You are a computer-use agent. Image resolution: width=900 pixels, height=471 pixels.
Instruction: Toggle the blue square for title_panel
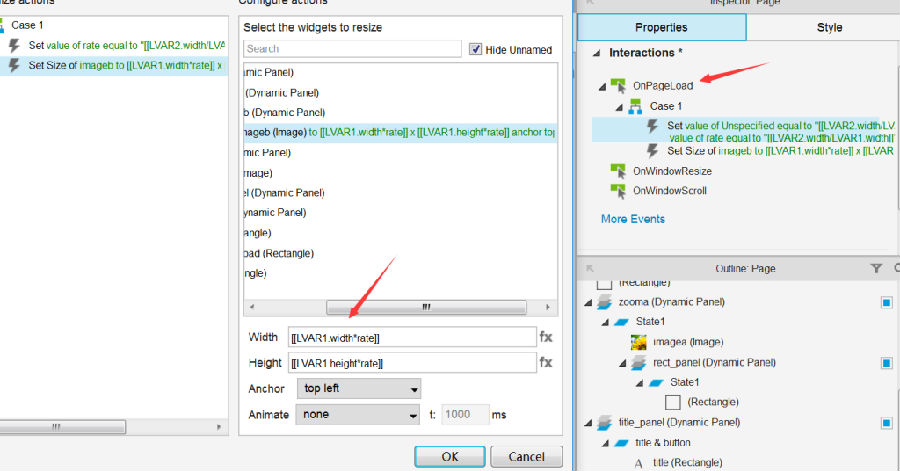pyautogui.click(x=886, y=423)
